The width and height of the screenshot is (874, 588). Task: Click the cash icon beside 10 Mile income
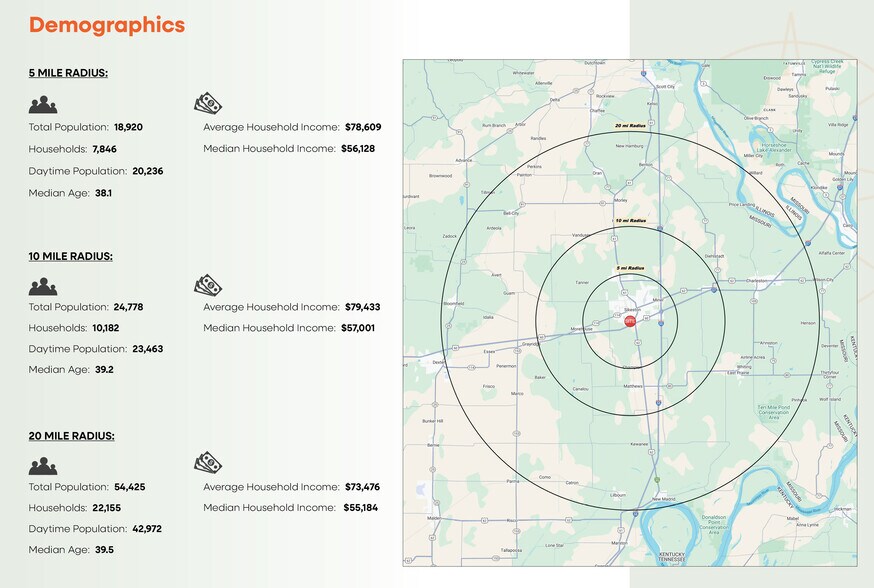point(208,285)
